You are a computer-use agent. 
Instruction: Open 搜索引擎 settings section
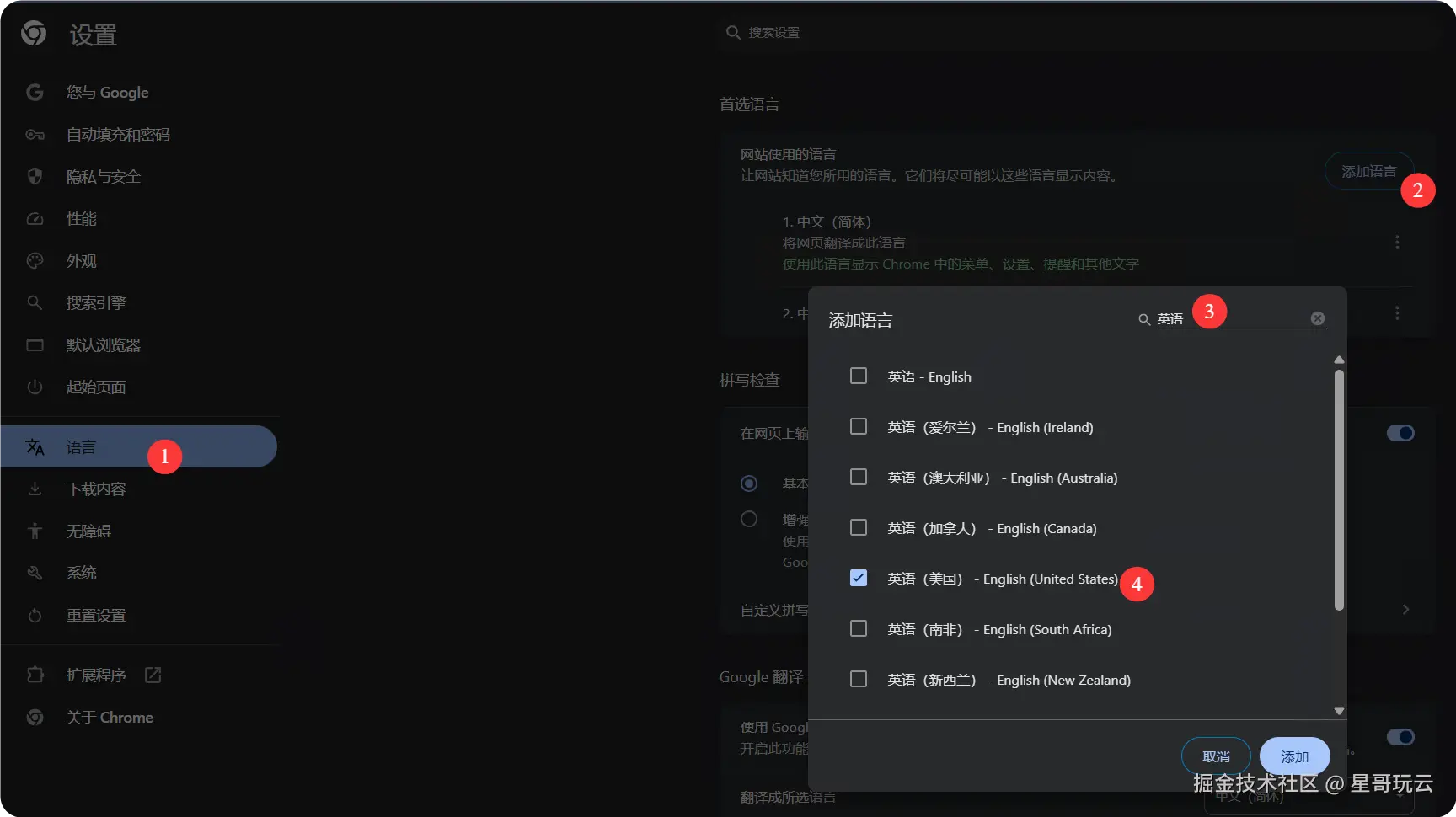[139, 303]
